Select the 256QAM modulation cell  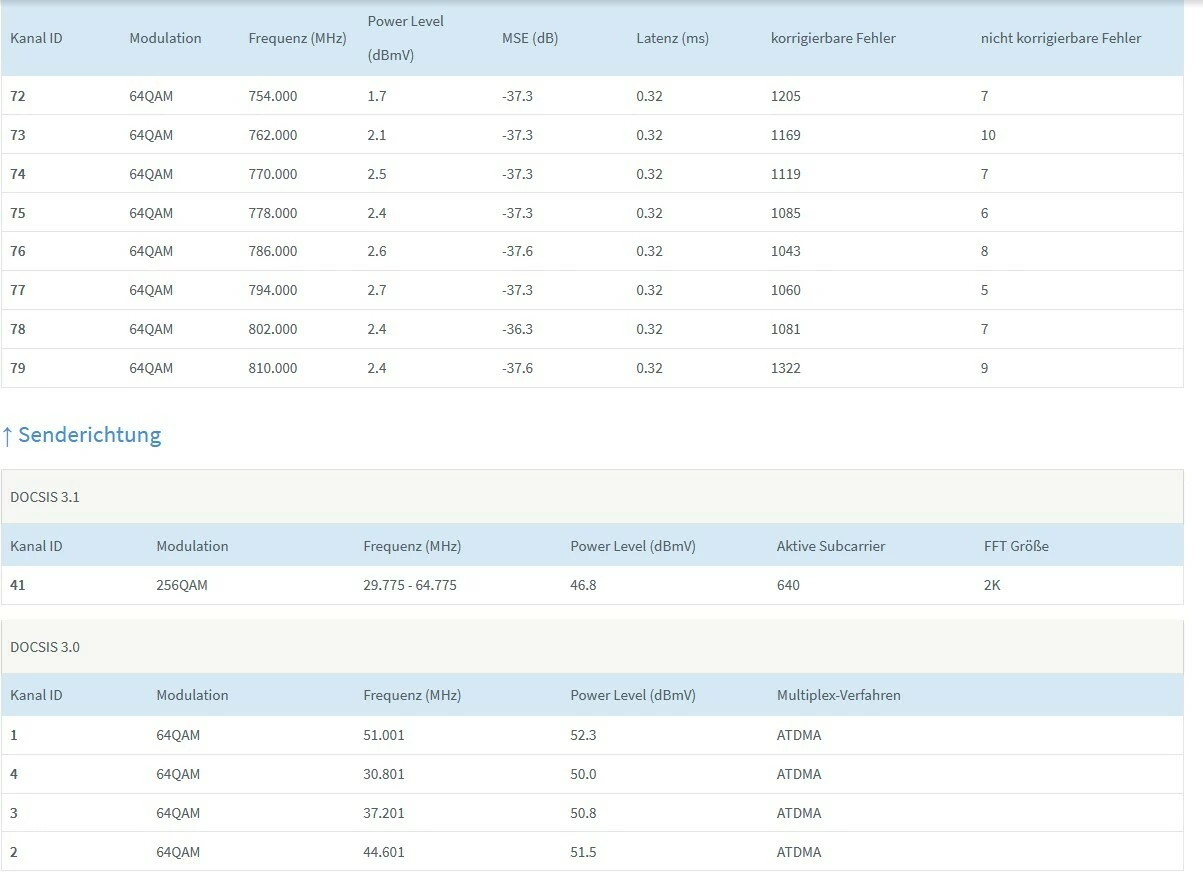(x=182, y=585)
